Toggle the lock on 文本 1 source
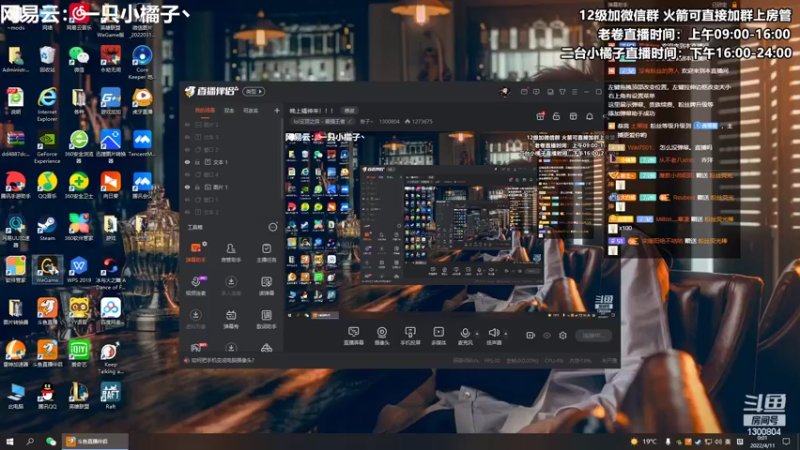Viewport: 800px width, 450px height. pyautogui.click(x=197, y=162)
